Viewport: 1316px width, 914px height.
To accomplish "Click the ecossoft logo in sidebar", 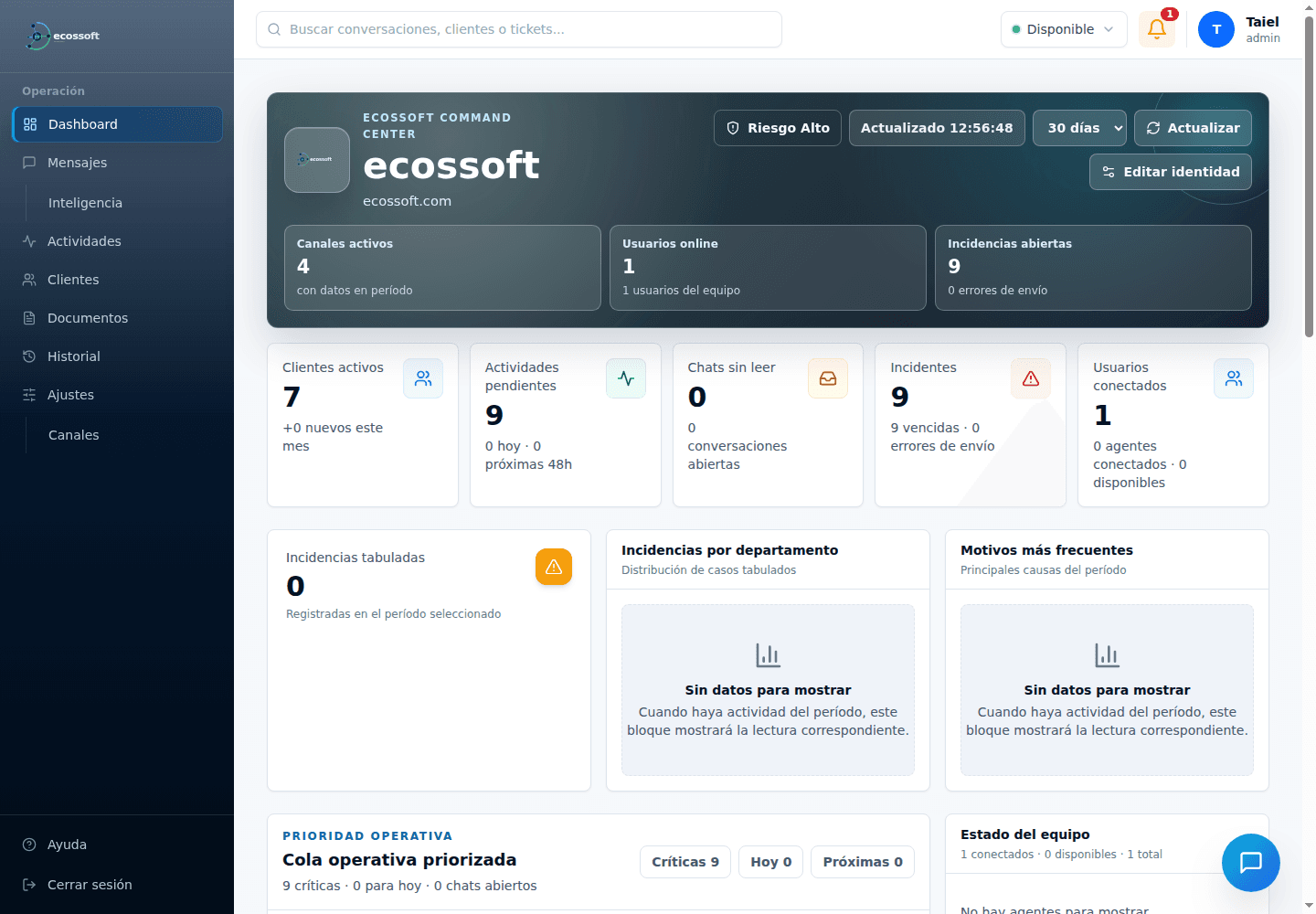I will (x=62, y=36).
